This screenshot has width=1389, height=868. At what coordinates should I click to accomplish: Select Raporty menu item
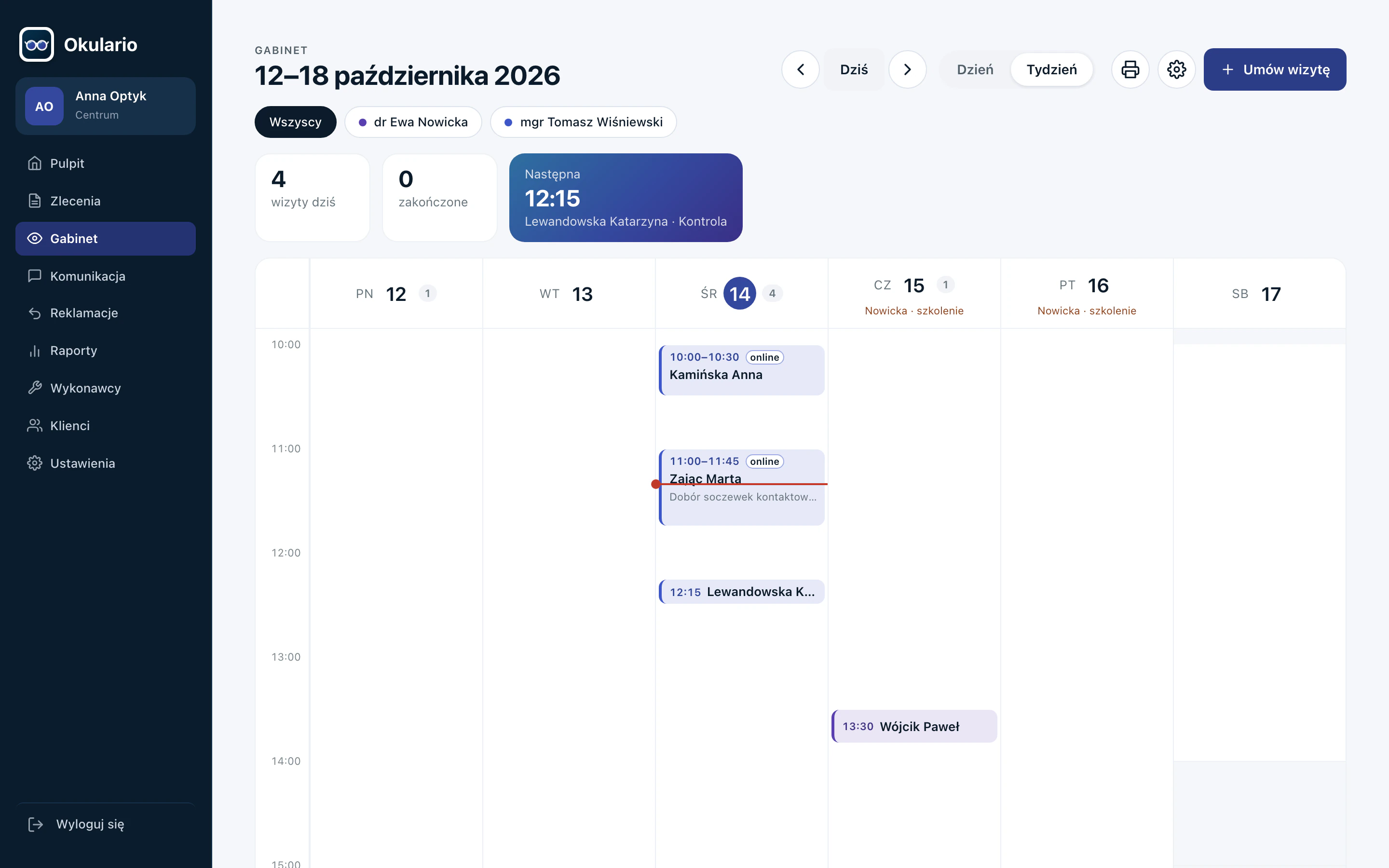(106, 351)
